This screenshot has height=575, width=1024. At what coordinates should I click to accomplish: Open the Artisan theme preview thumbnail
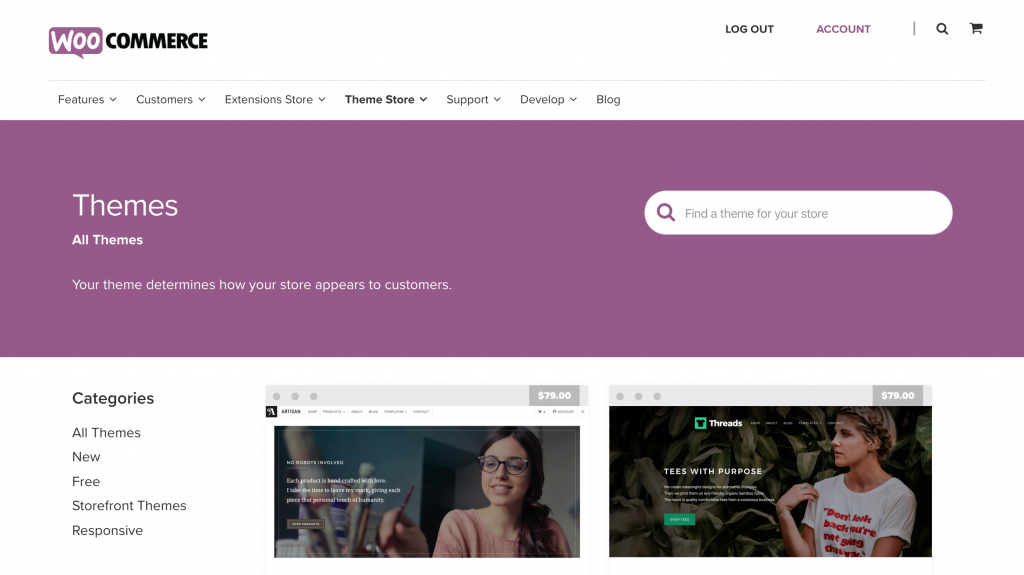tap(427, 481)
